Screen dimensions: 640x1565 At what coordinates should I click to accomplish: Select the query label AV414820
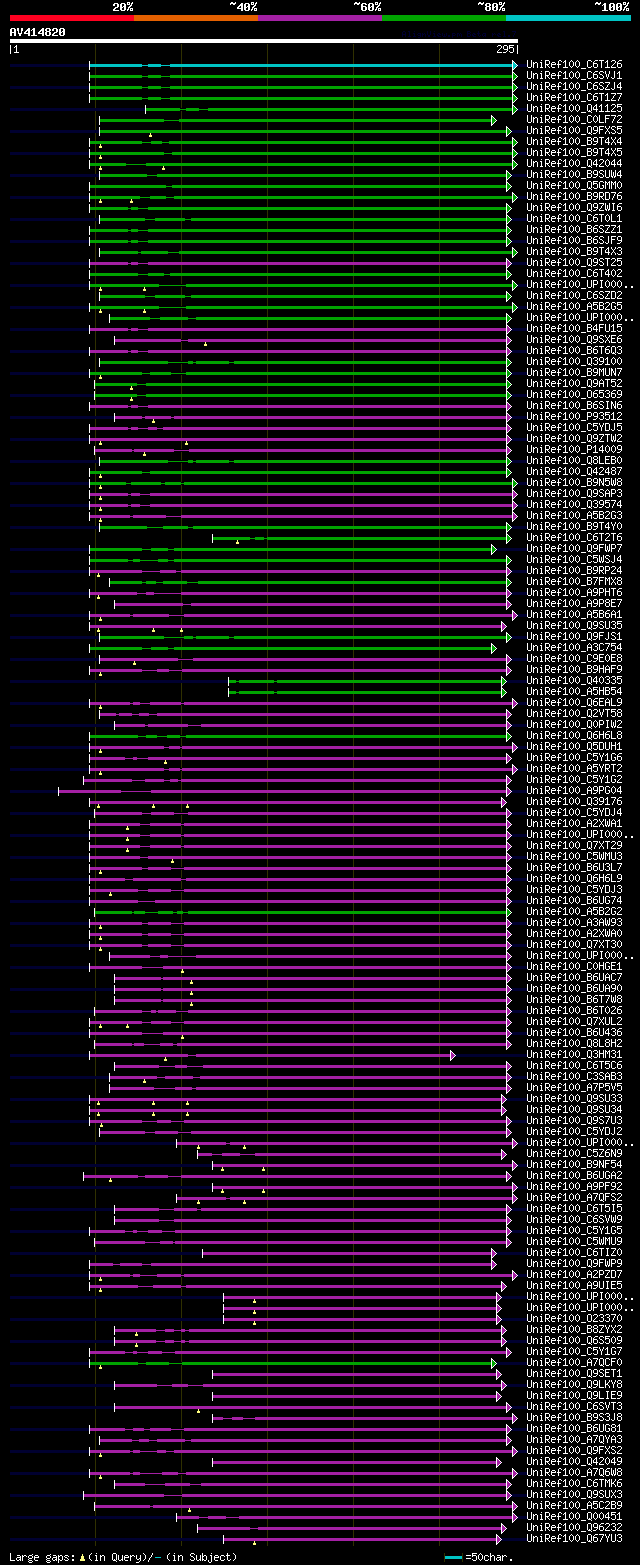(x=38, y=32)
